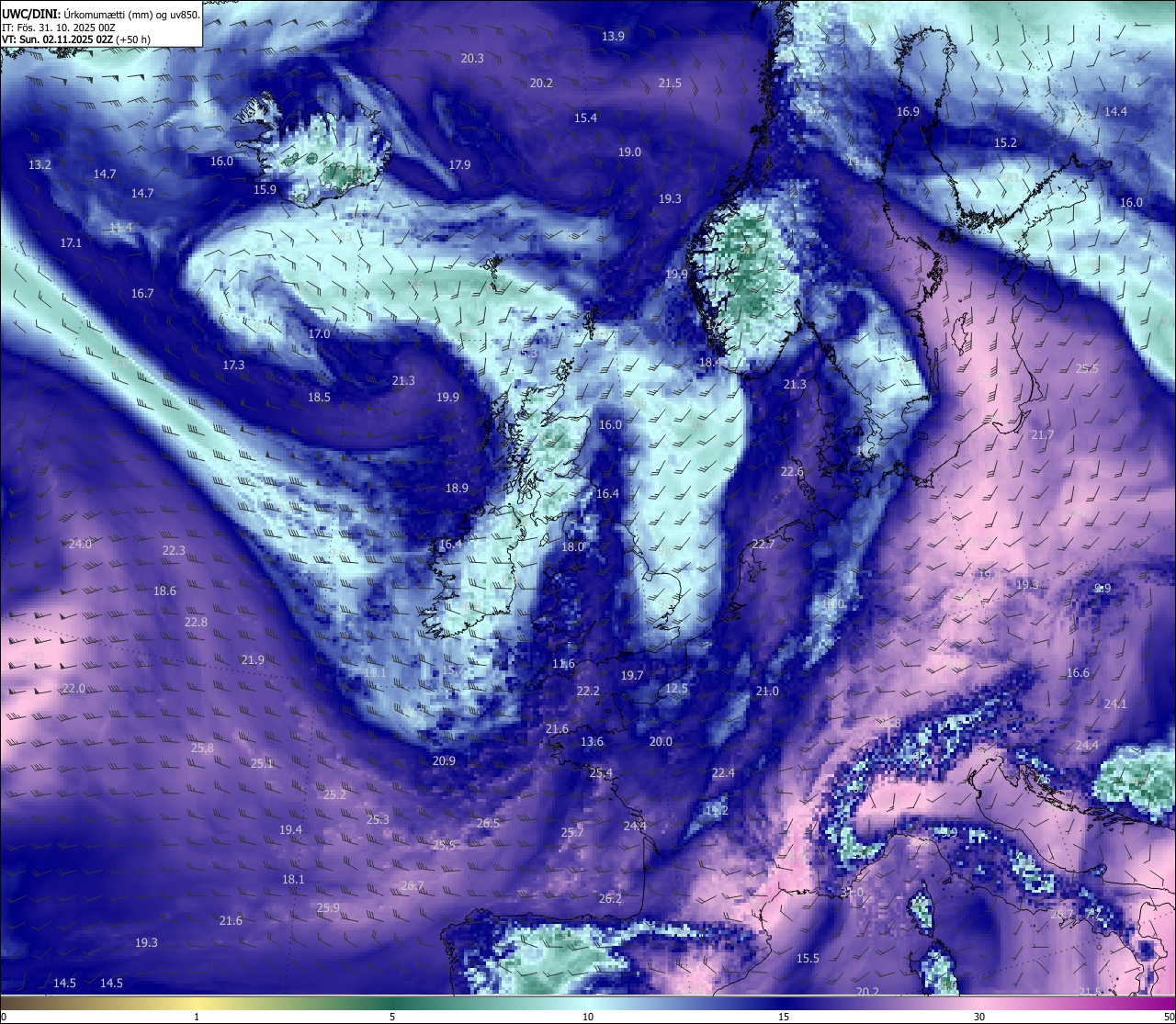The height and width of the screenshot is (1024, 1176).
Task: Click the colorbar tick label '50'
Action: 1169,1017
